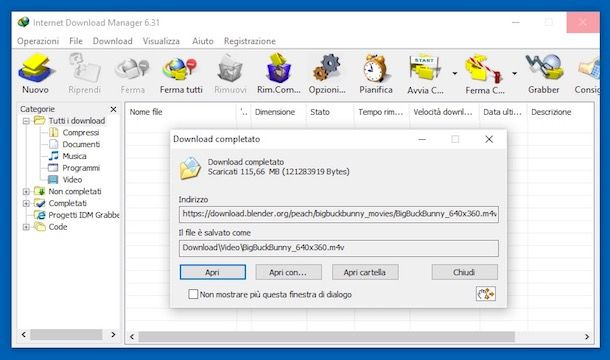Expand the Completati tree node
Viewport: 610px width, 360px height.
click(x=26, y=203)
